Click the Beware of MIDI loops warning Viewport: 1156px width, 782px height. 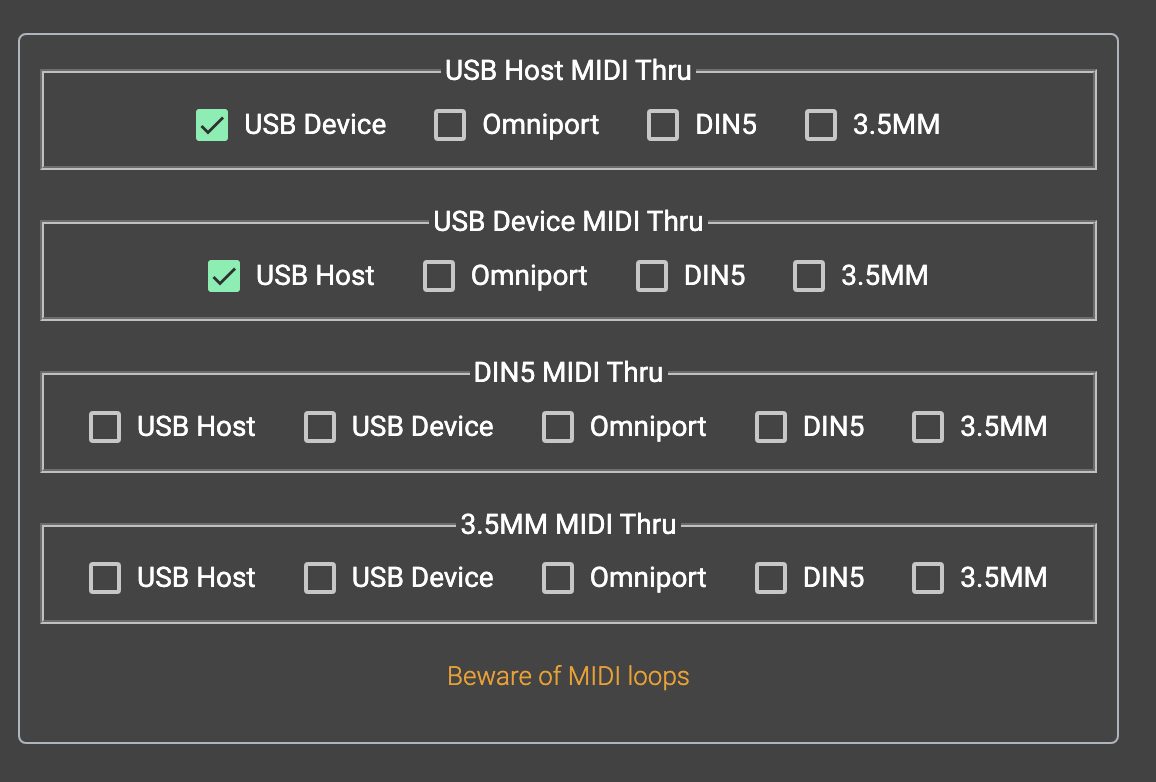(x=568, y=676)
